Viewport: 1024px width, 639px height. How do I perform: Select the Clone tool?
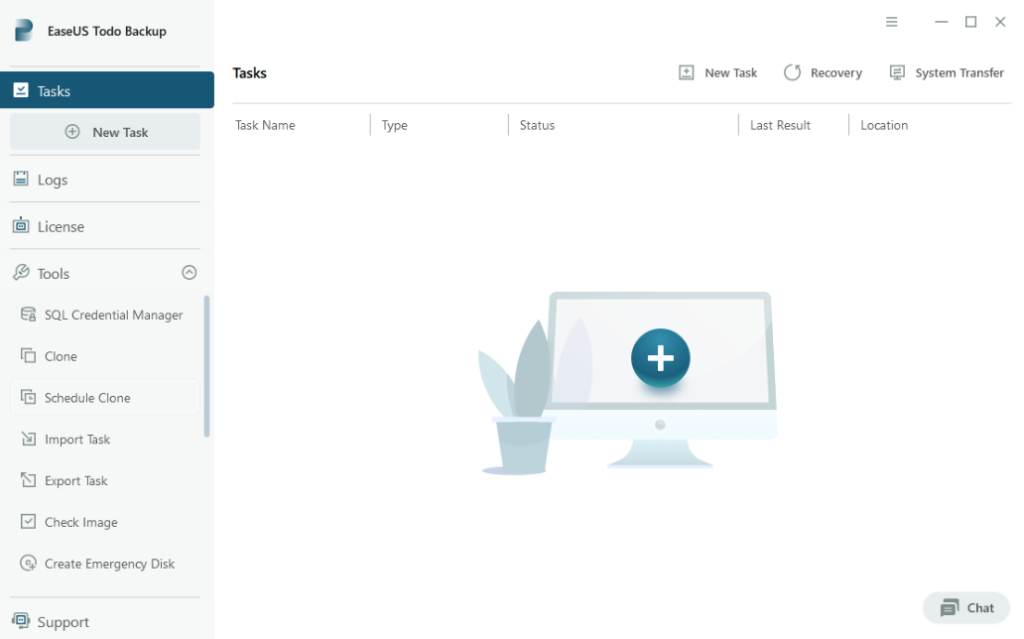coord(60,356)
